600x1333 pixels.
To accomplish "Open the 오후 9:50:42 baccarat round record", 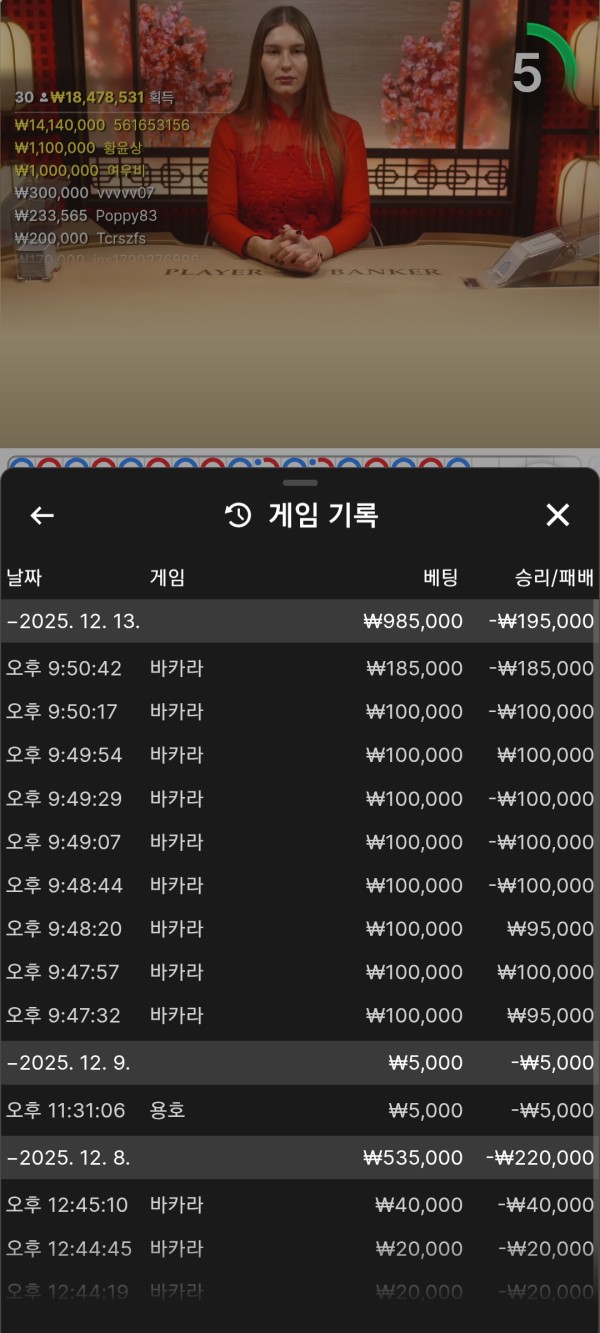I will click(x=300, y=668).
